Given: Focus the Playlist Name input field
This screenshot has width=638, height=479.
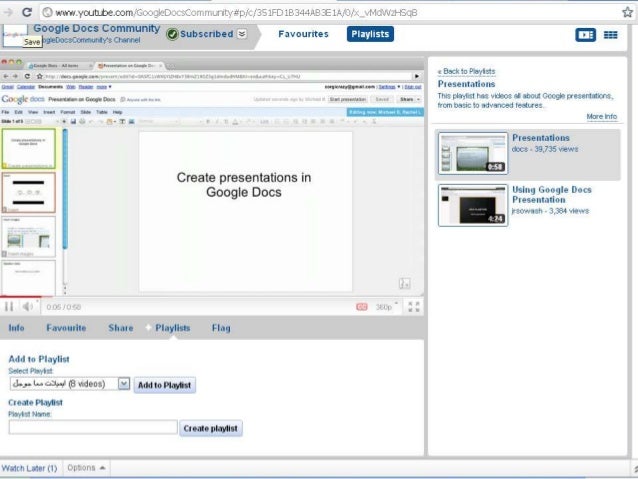Looking at the screenshot, I should [x=93, y=427].
